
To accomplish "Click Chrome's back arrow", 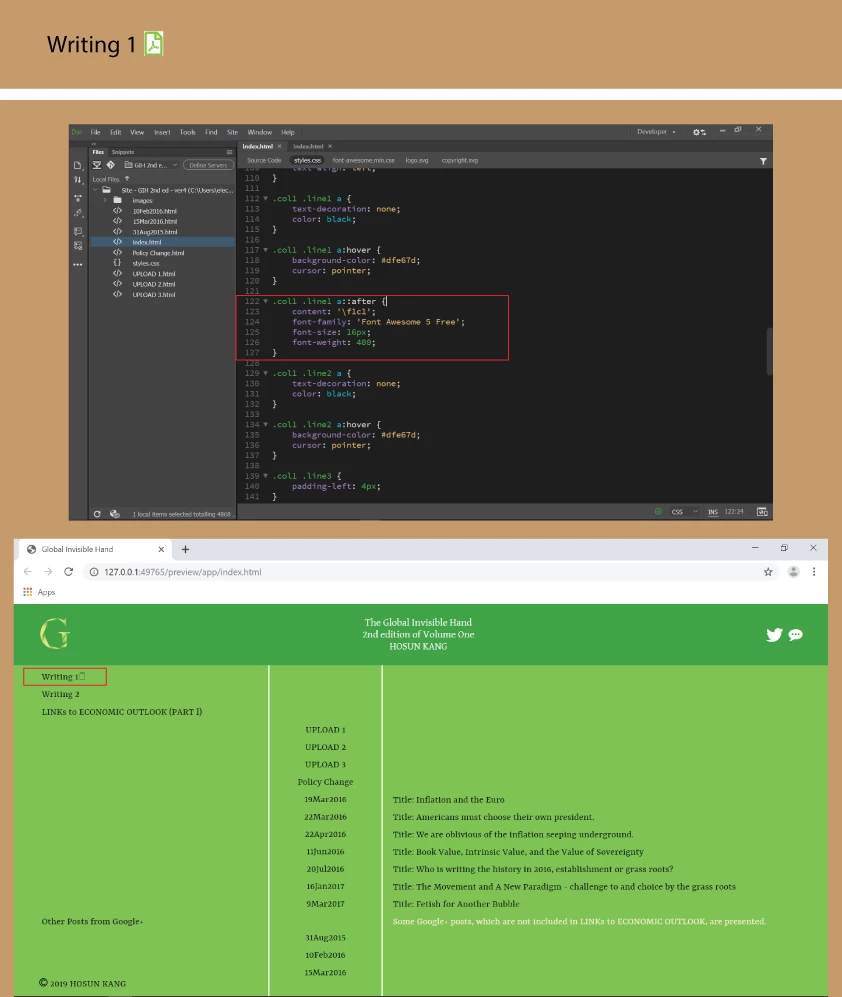I will pos(28,572).
